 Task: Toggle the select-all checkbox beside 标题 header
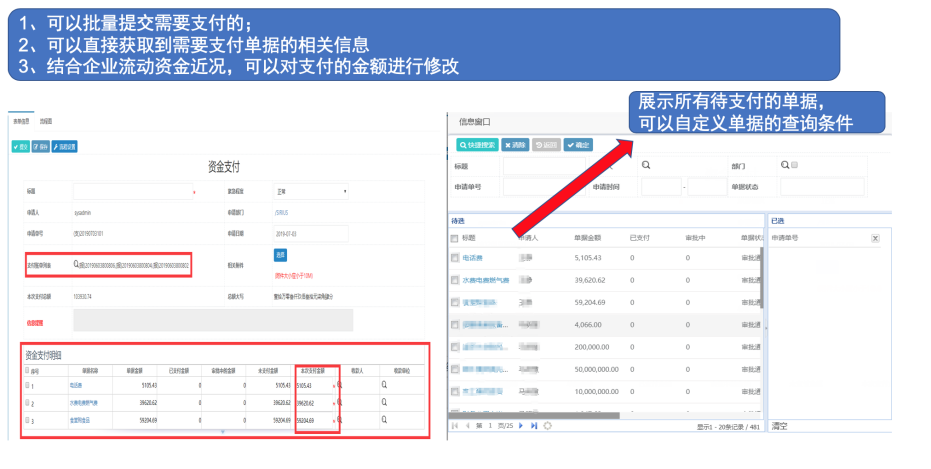click(x=455, y=238)
